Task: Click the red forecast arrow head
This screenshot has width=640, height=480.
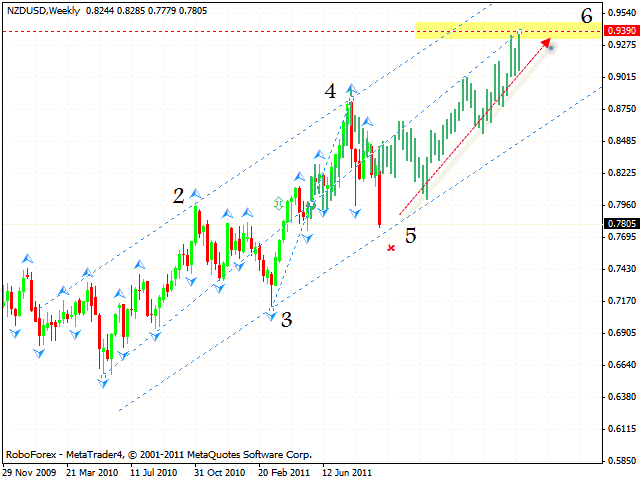Action: (x=545, y=42)
